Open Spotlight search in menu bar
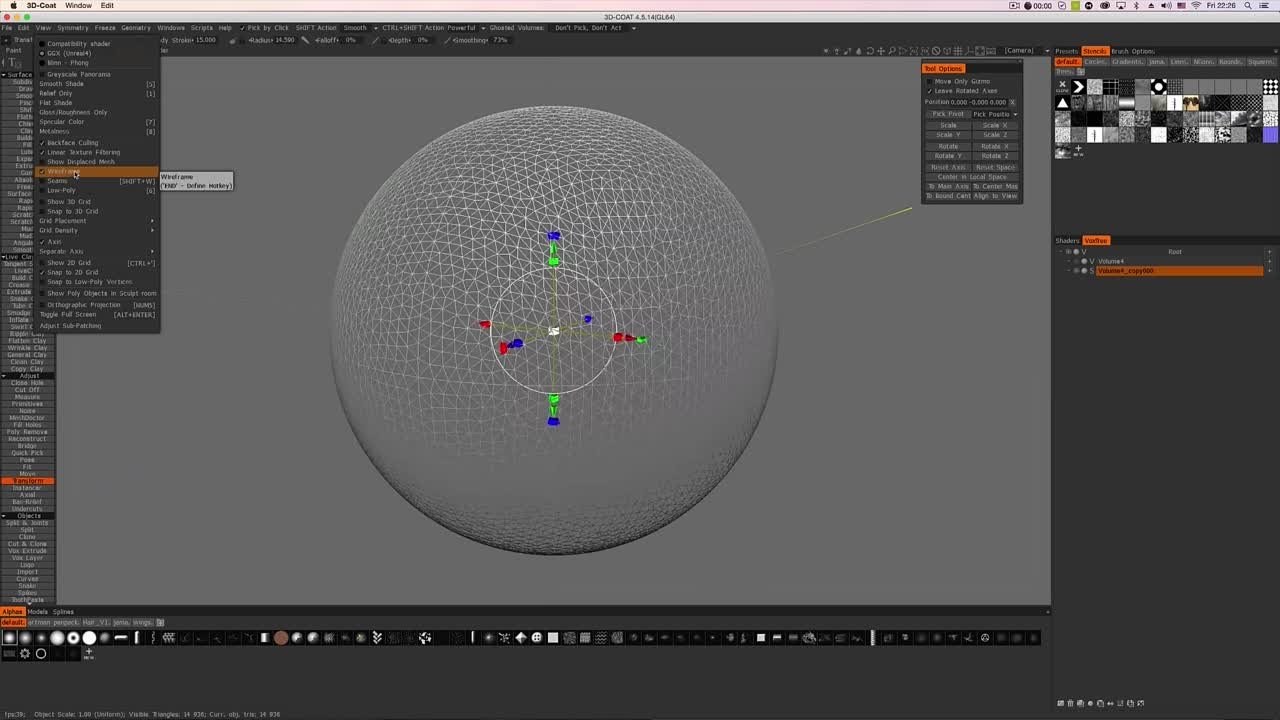 pos(1248,5)
